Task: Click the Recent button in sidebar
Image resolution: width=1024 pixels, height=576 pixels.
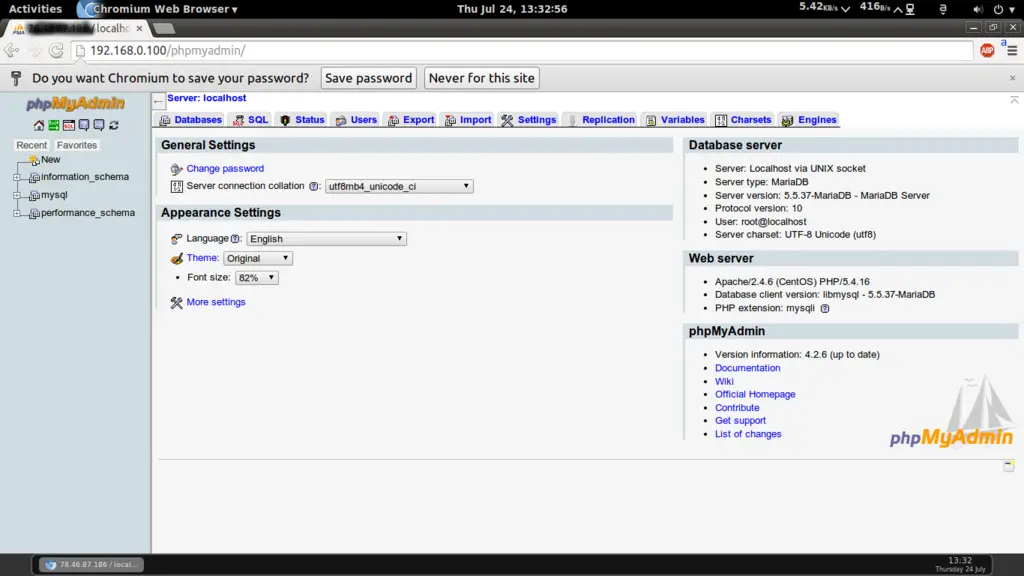Action: click(x=31, y=146)
